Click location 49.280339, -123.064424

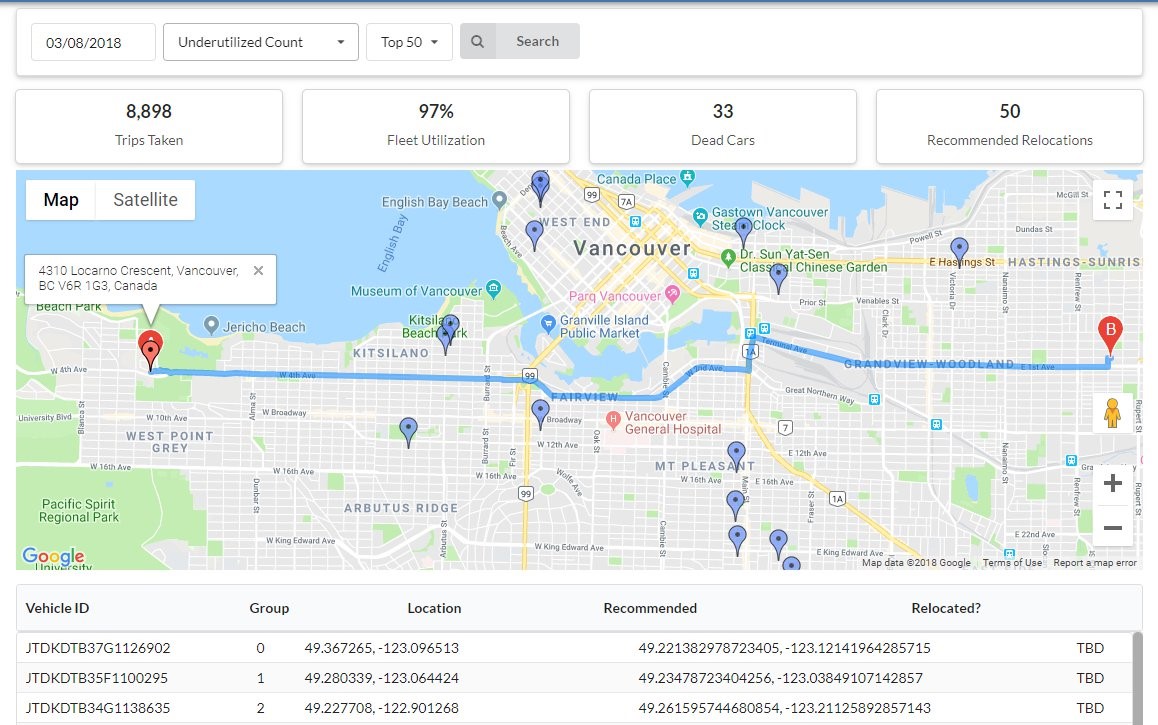point(382,678)
